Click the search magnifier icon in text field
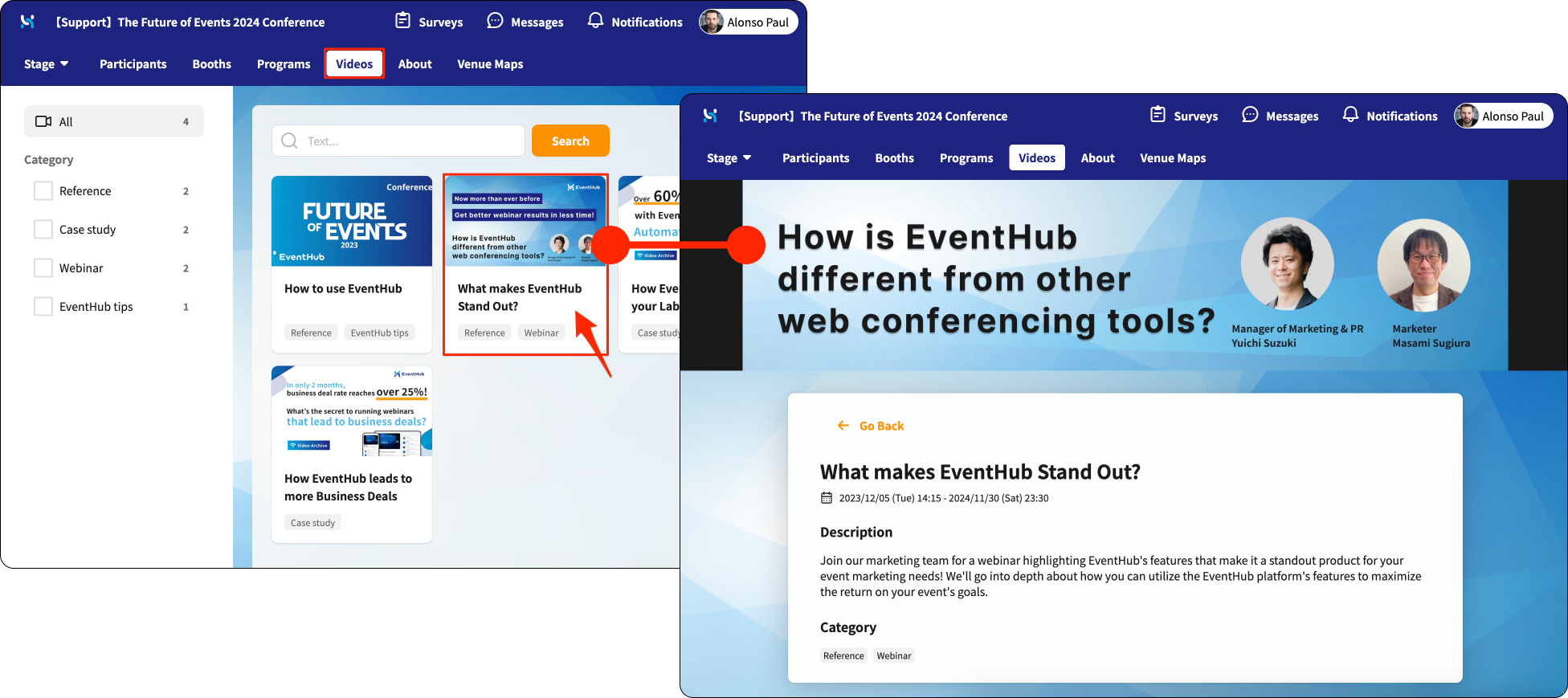Screen dimensions: 1568x698 click(x=289, y=141)
